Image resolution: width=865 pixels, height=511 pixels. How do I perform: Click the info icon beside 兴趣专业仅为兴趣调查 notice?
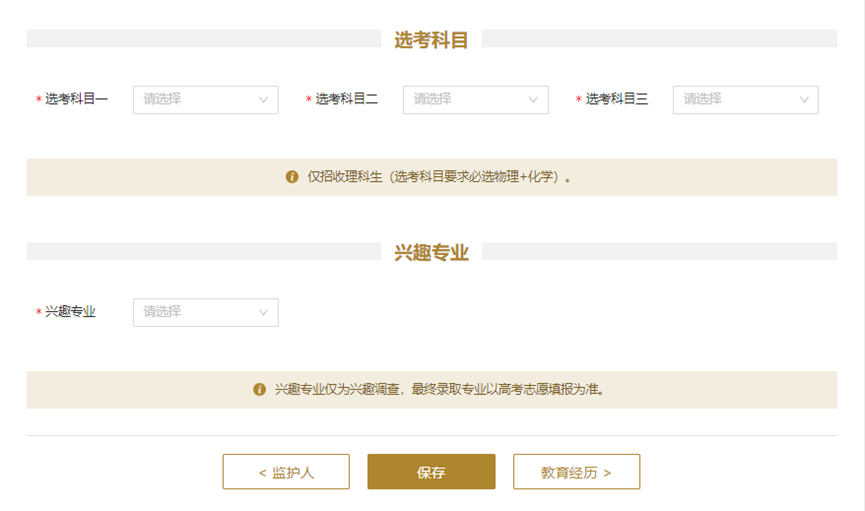(260, 389)
